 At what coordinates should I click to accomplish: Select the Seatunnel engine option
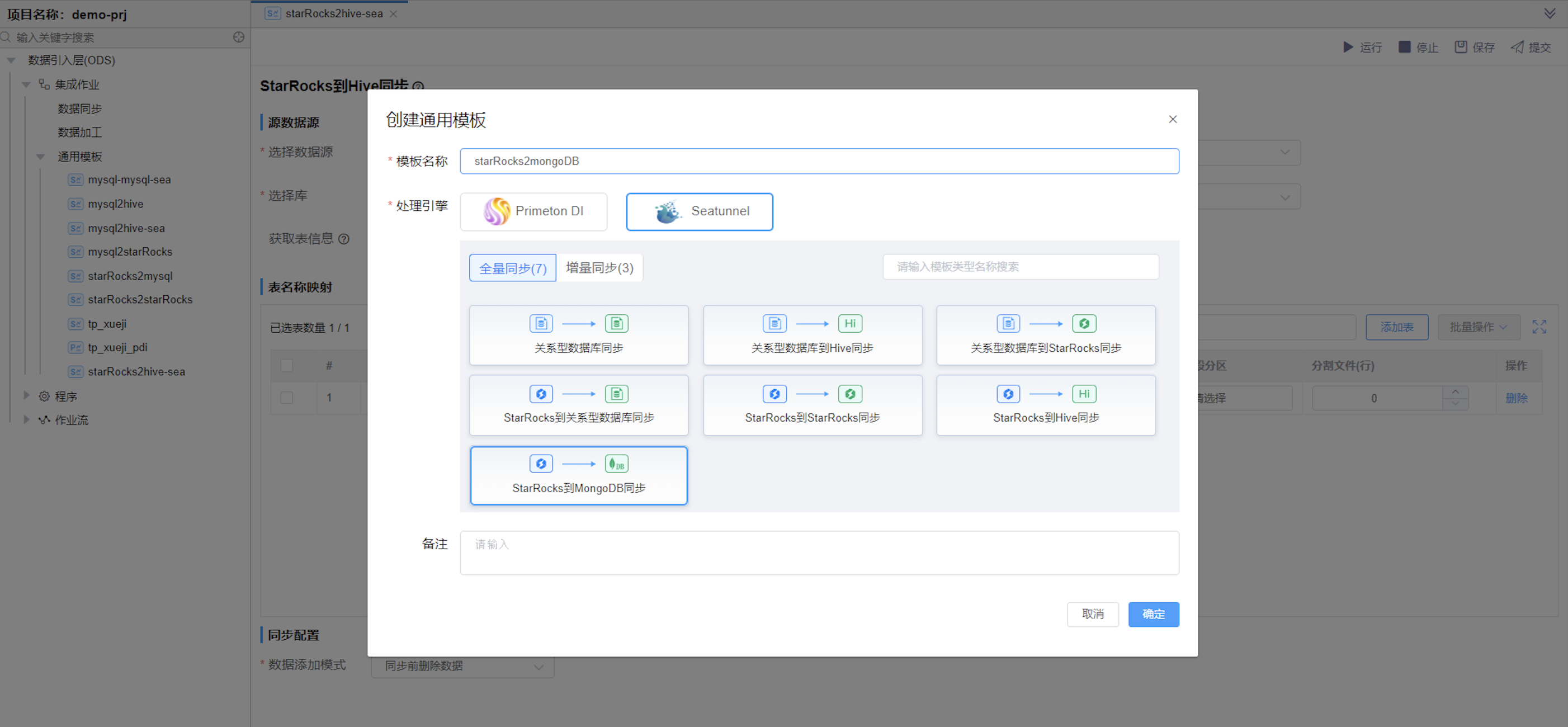[700, 211]
